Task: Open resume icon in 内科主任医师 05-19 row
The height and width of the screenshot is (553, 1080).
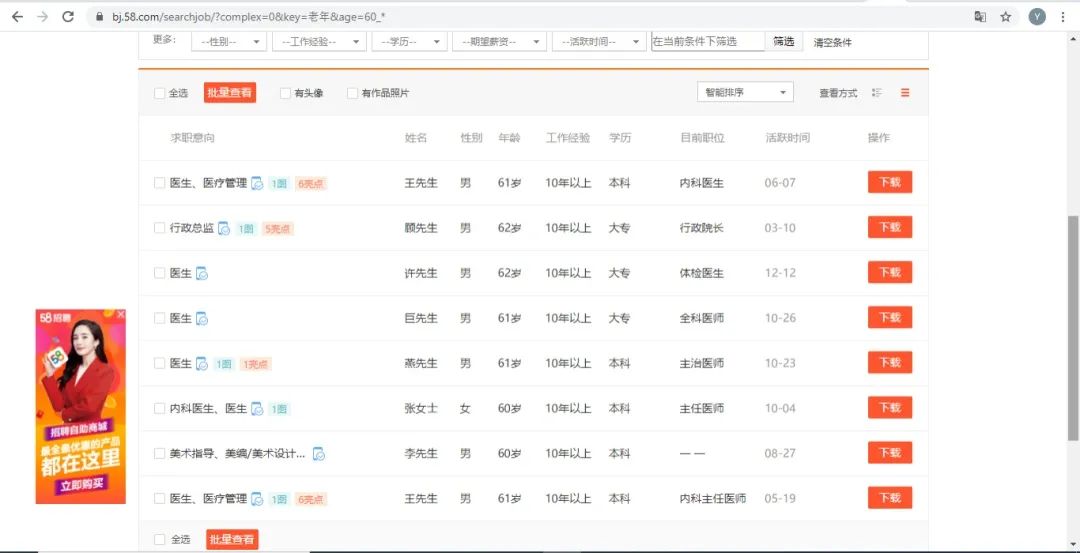Action: pos(257,499)
